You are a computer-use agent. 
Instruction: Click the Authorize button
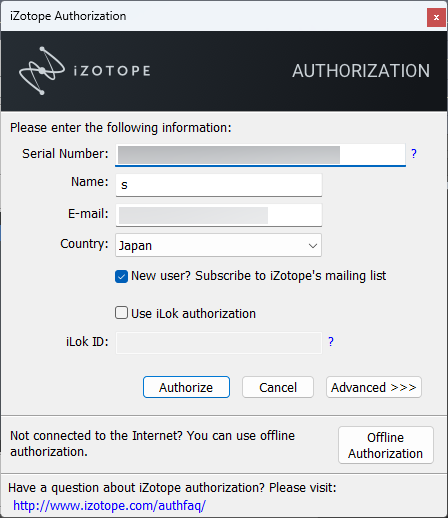point(186,387)
